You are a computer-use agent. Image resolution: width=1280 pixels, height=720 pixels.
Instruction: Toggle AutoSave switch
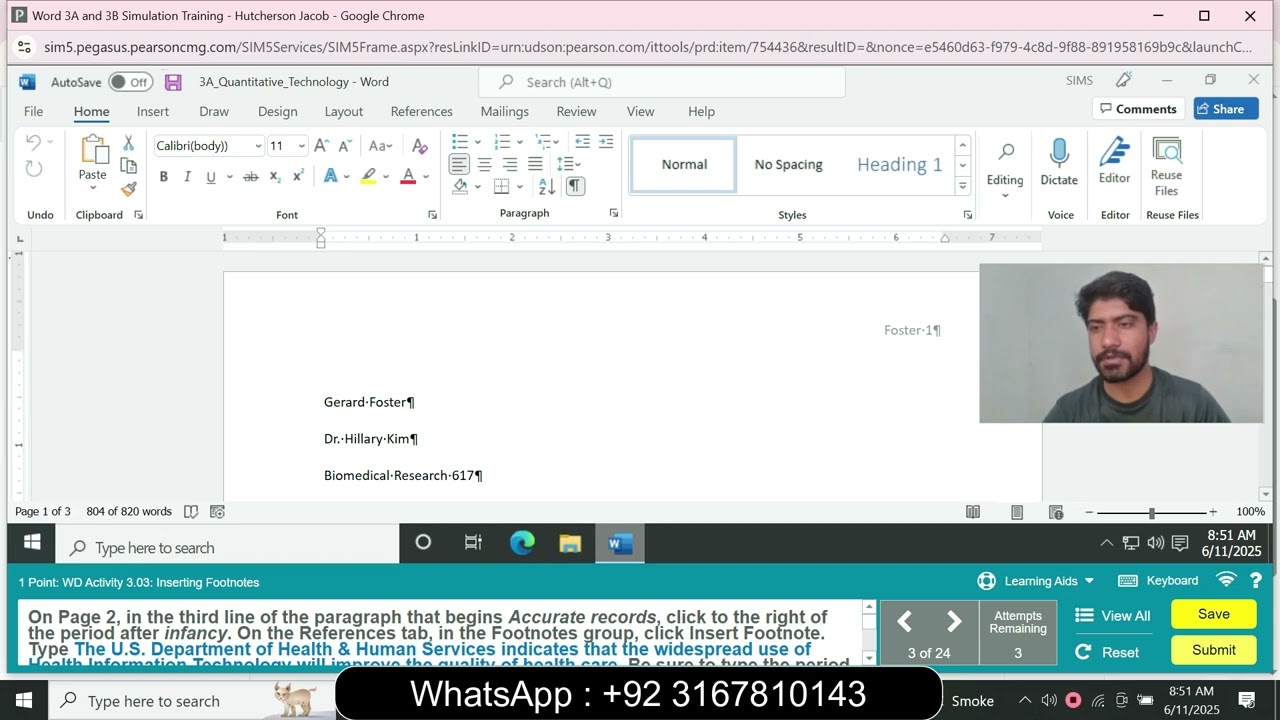(x=130, y=82)
